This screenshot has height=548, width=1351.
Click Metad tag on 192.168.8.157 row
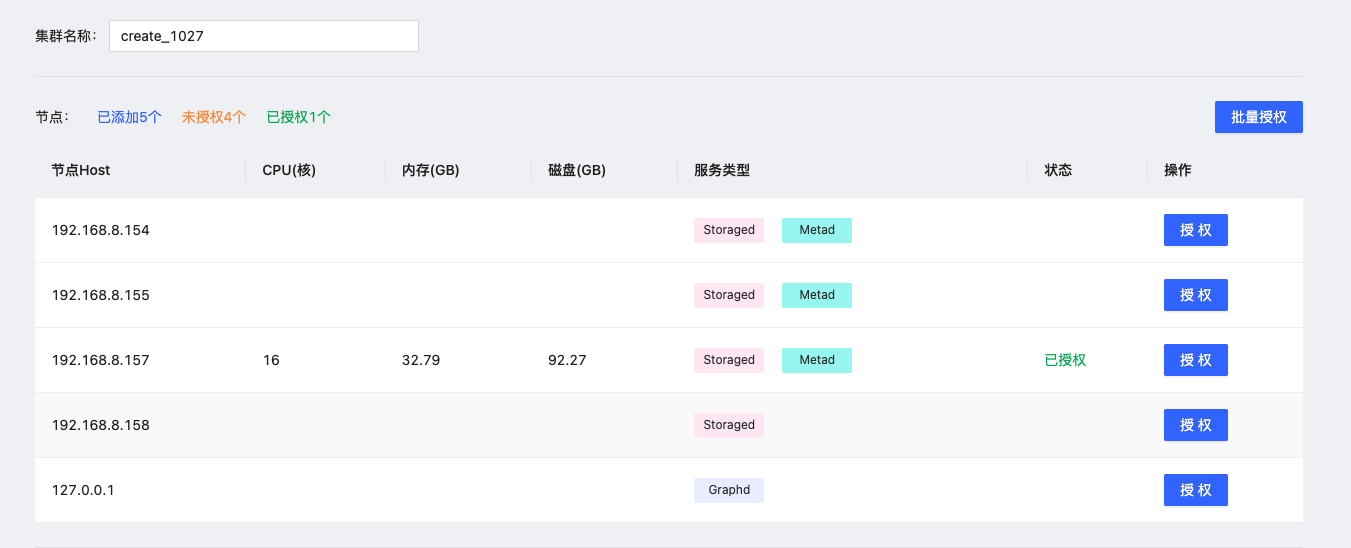point(816,360)
